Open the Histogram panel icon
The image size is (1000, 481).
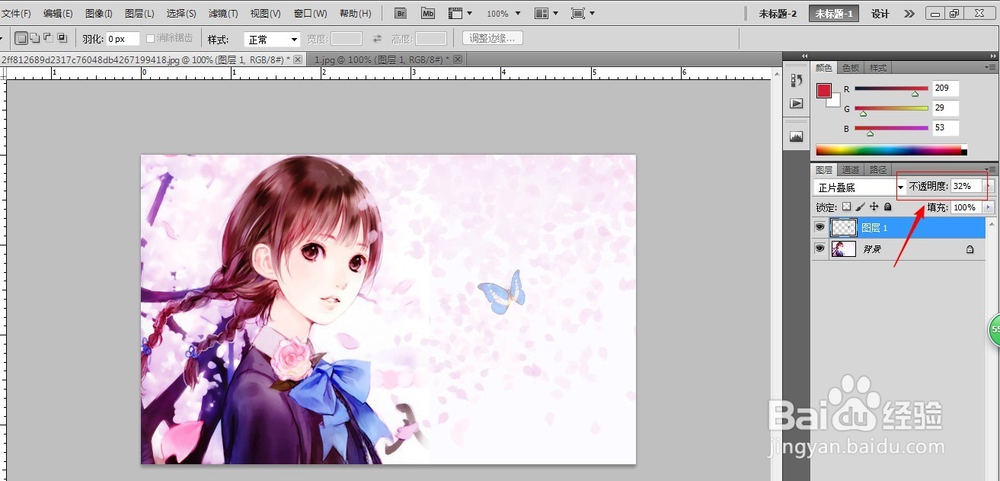[x=797, y=137]
